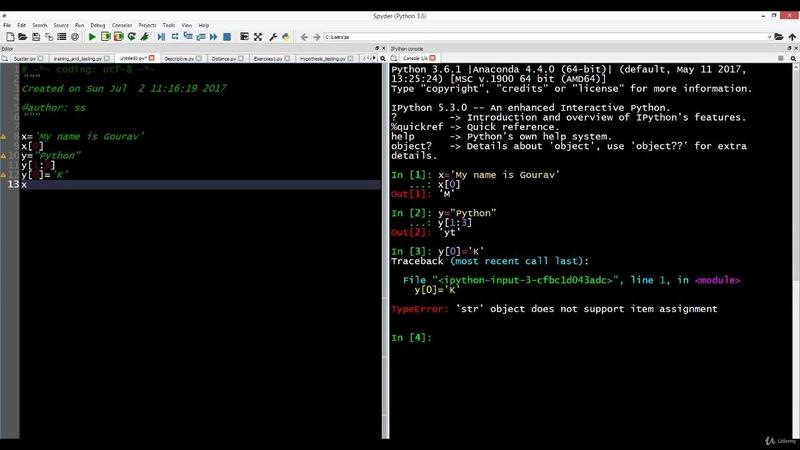Close the Descriptive.py tab
800x450 pixels.
198,59
